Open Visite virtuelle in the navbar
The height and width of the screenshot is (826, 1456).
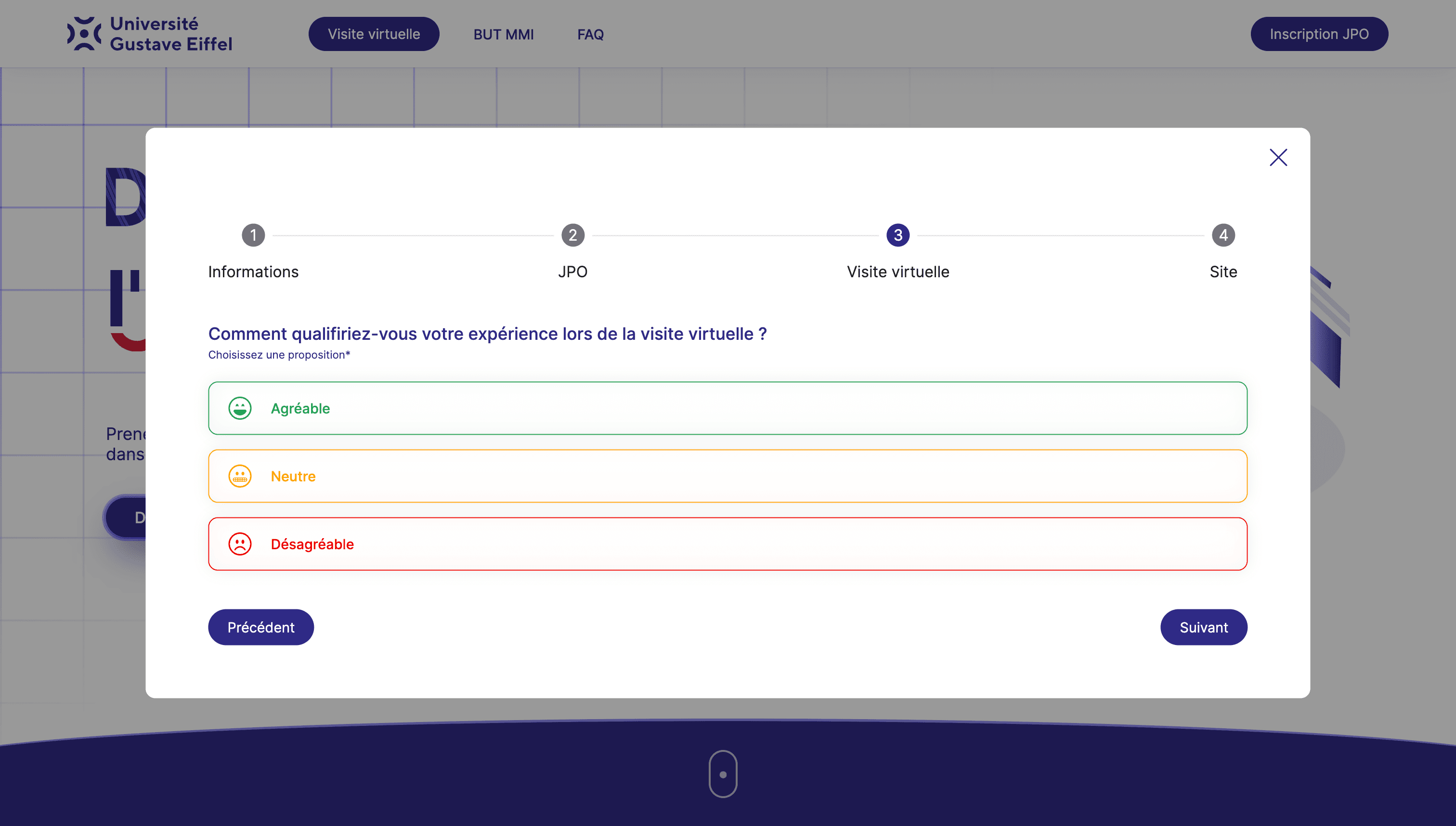tap(374, 34)
